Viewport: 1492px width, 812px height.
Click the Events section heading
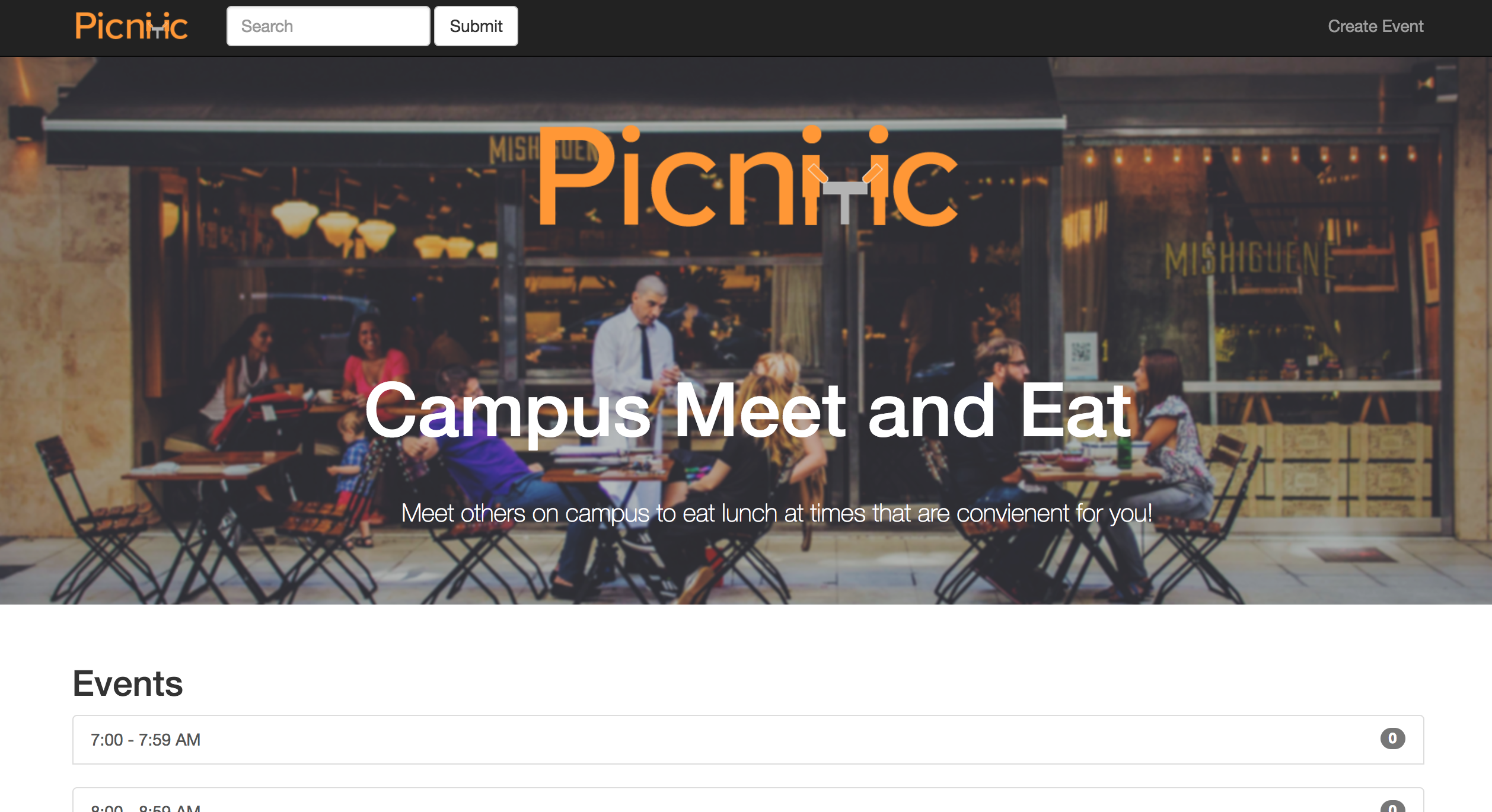tap(127, 683)
